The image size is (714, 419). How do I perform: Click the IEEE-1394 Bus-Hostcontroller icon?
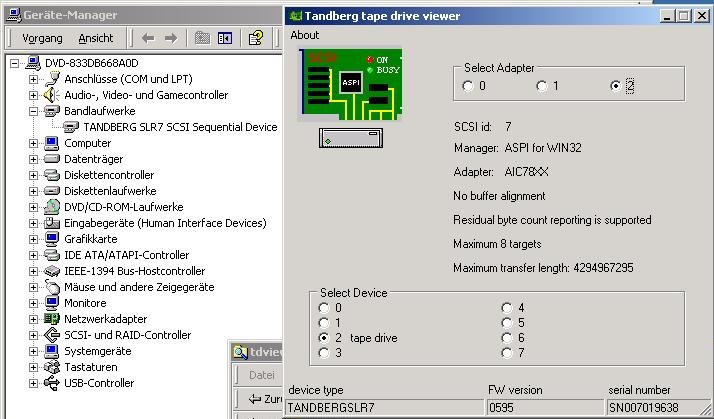tap(51, 271)
